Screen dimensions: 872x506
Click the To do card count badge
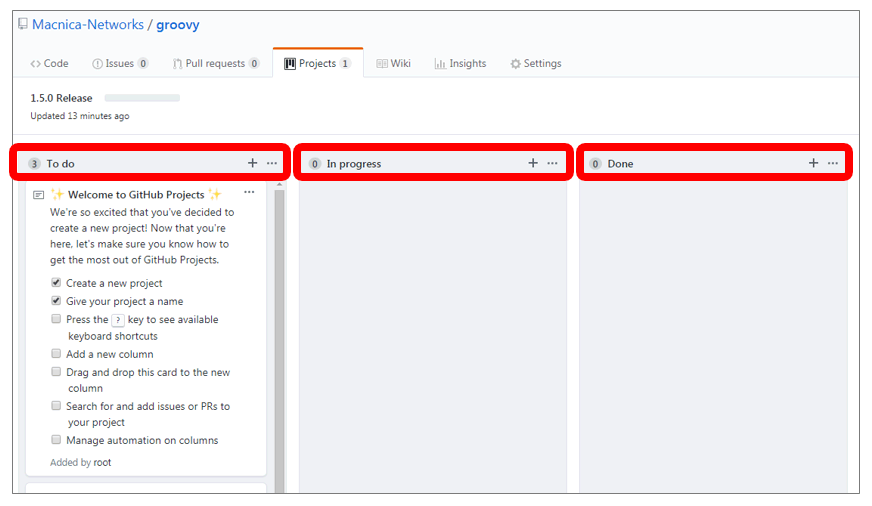click(x=34, y=163)
